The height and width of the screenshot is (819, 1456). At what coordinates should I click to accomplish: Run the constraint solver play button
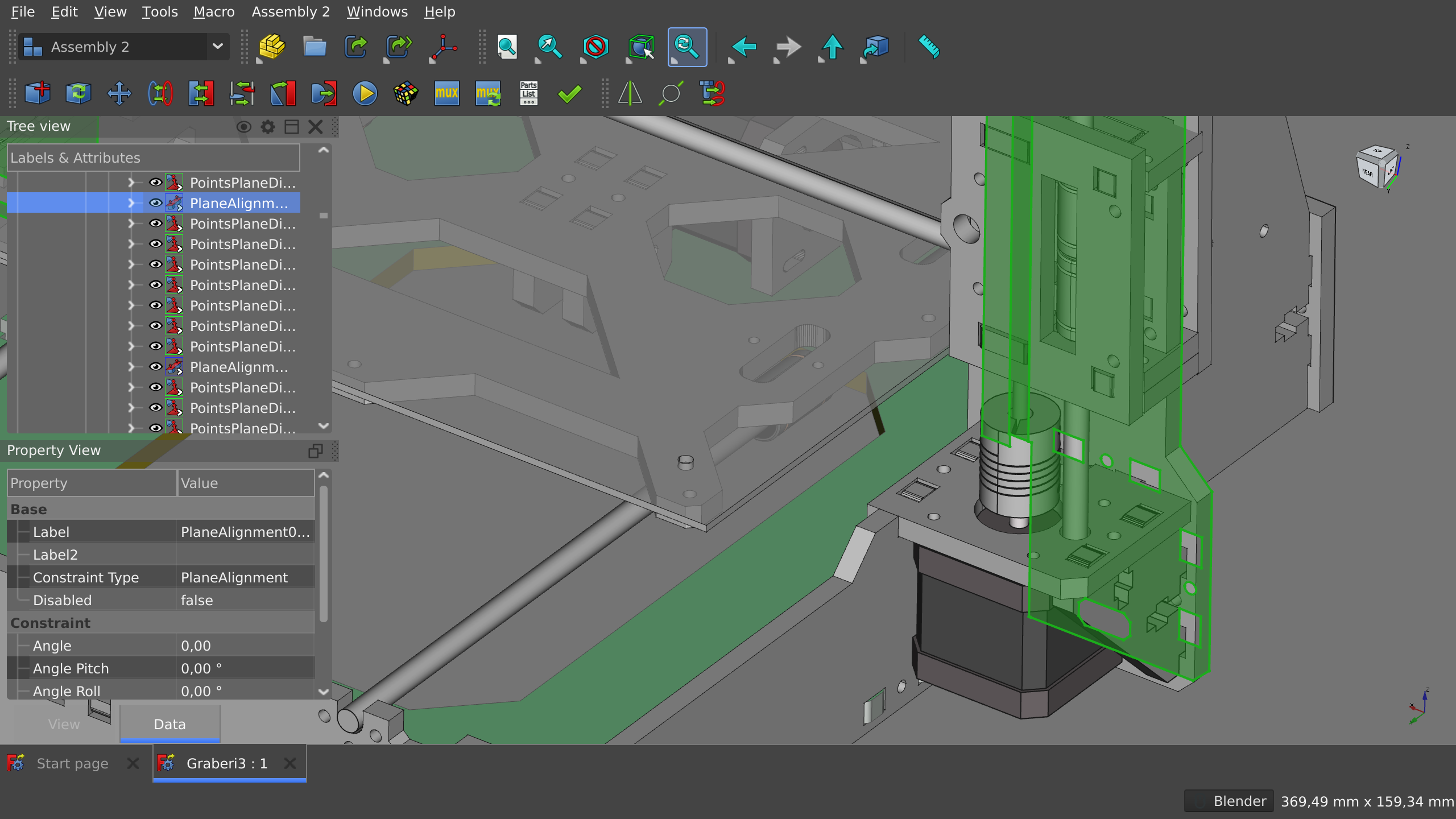tap(365, 93)
